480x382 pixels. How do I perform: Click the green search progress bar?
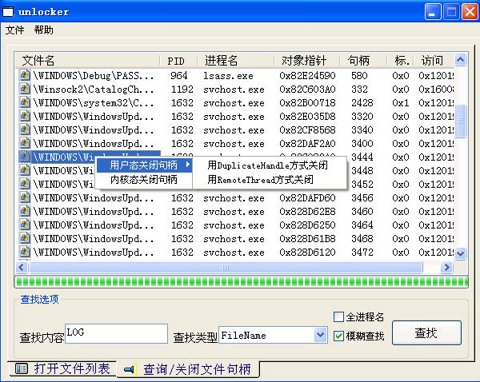tap(241, 282)
